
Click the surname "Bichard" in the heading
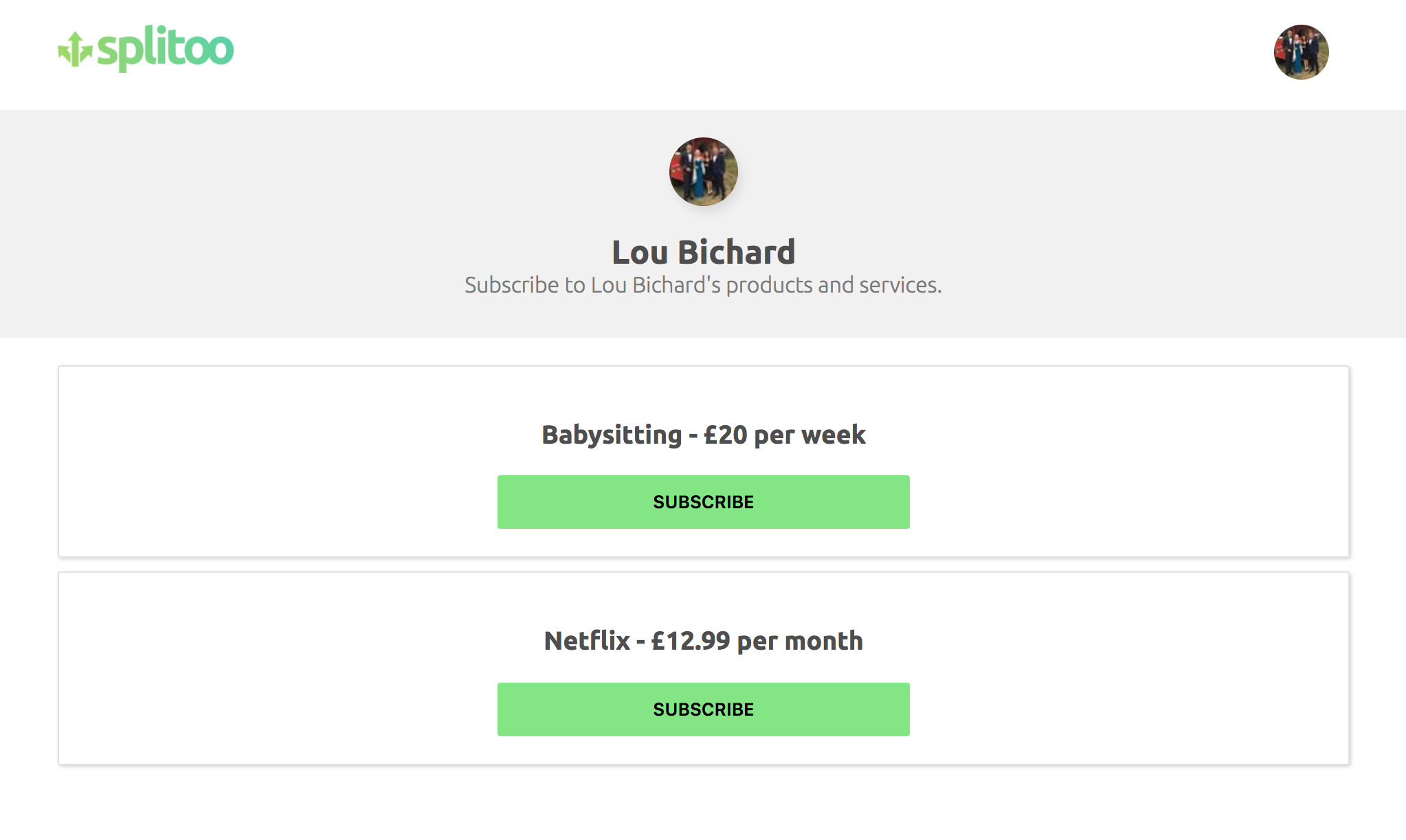tap(736, 252)
